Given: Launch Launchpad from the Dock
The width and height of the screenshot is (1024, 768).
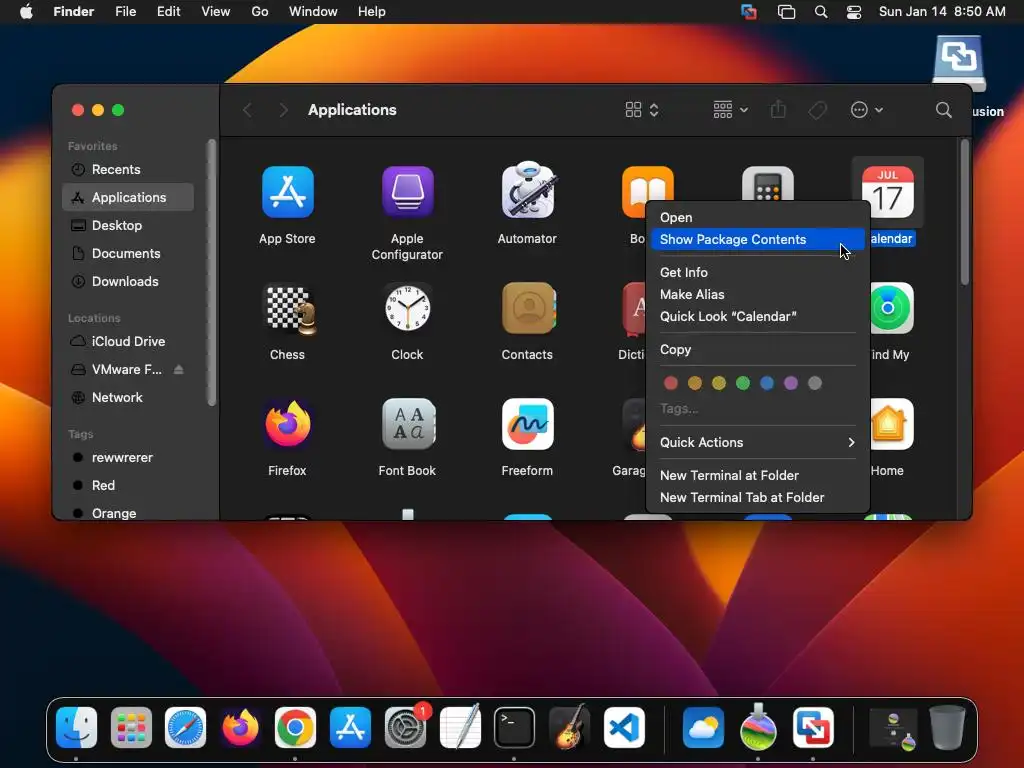Looking at the screenshot, I should (131, 727).
